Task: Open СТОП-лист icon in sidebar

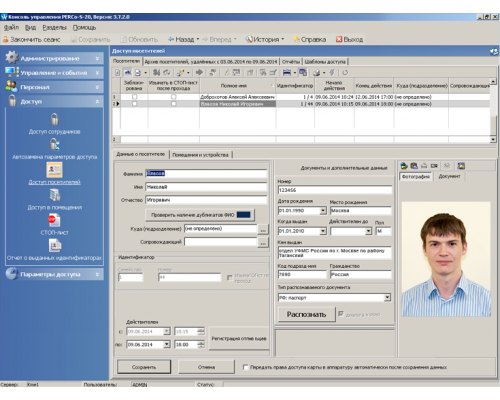Action: (54, 220)
